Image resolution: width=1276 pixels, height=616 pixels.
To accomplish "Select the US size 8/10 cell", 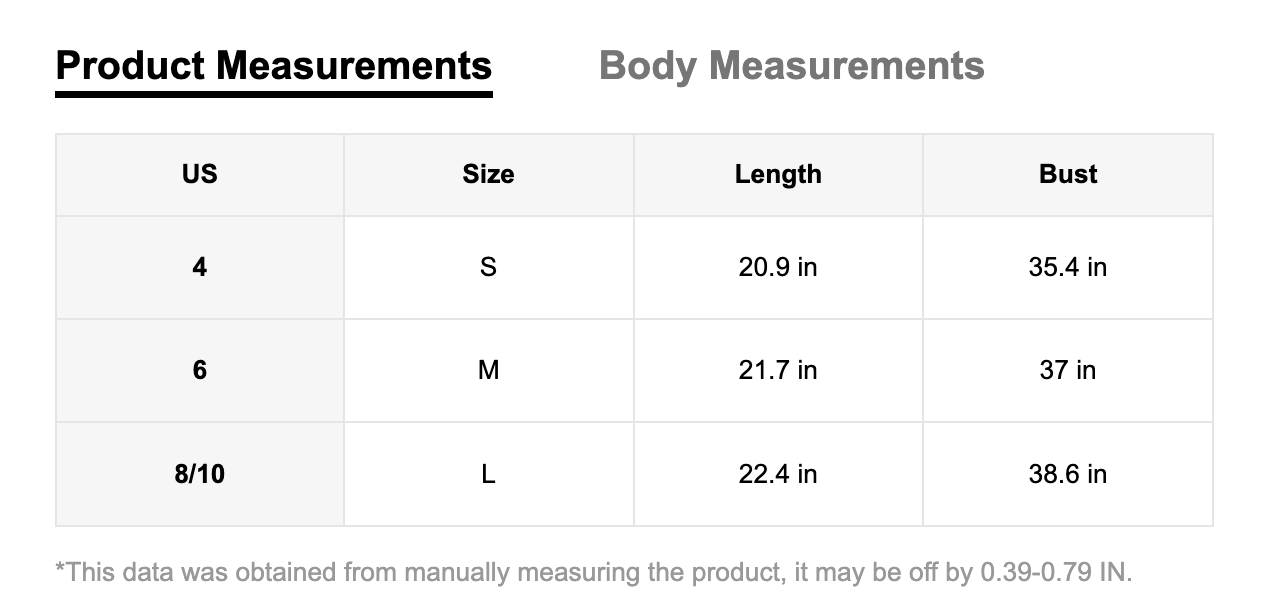I will 199,473.
